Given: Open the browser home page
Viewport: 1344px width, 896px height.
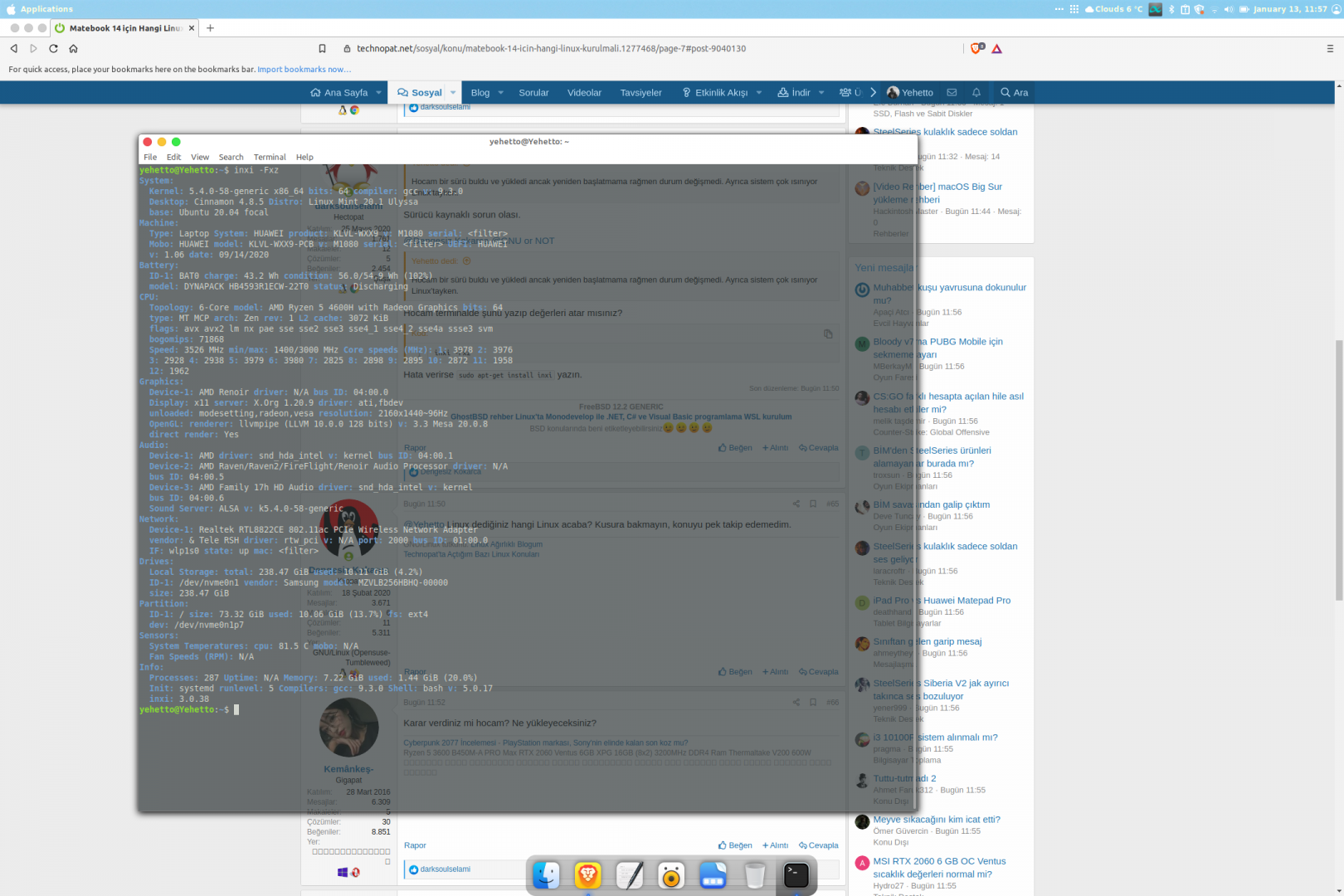Looking at the screenshot, I should pyautogui.click(x=73, y=48).
